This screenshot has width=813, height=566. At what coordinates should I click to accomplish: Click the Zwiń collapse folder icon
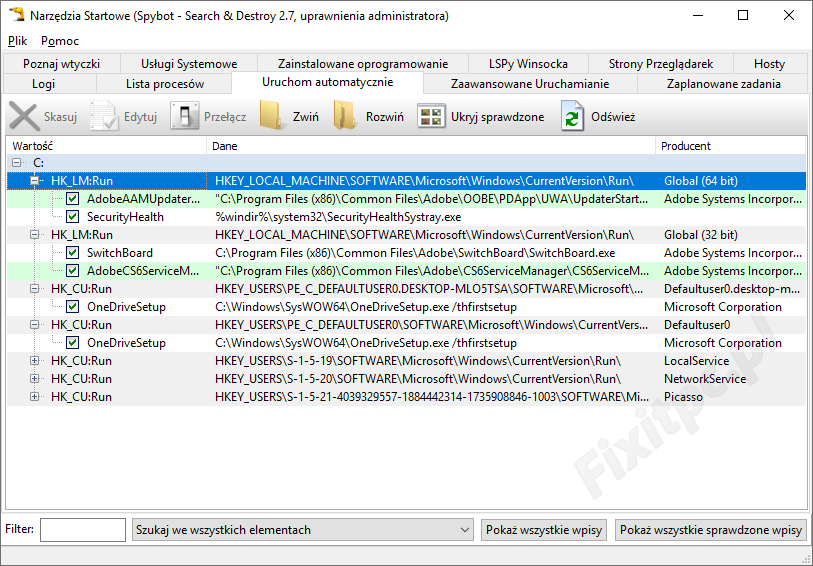pyautogui.click(x=274, y=117)
